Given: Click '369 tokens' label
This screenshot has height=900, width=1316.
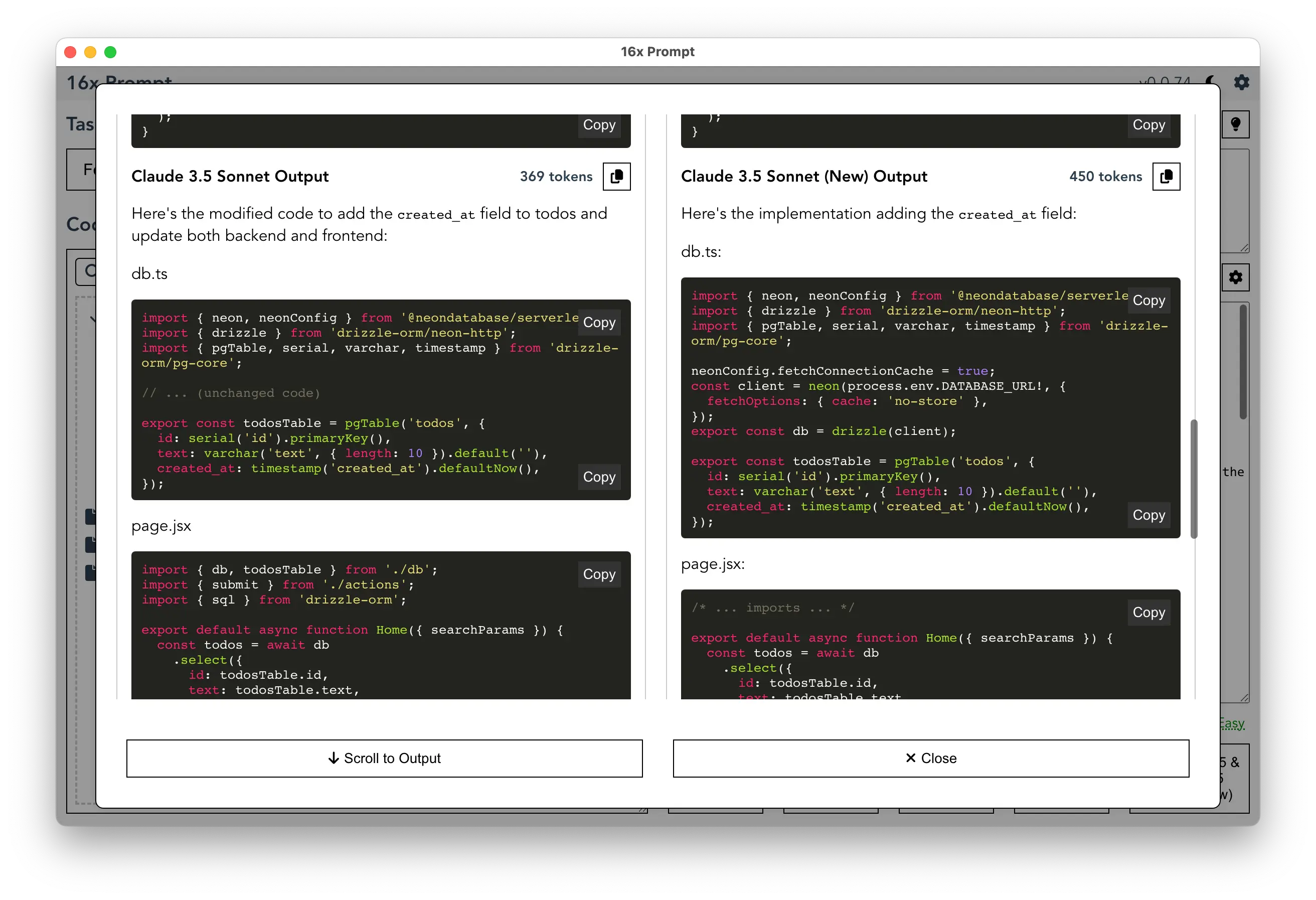Looking at the screenshot, I should [x=556, y=177].
